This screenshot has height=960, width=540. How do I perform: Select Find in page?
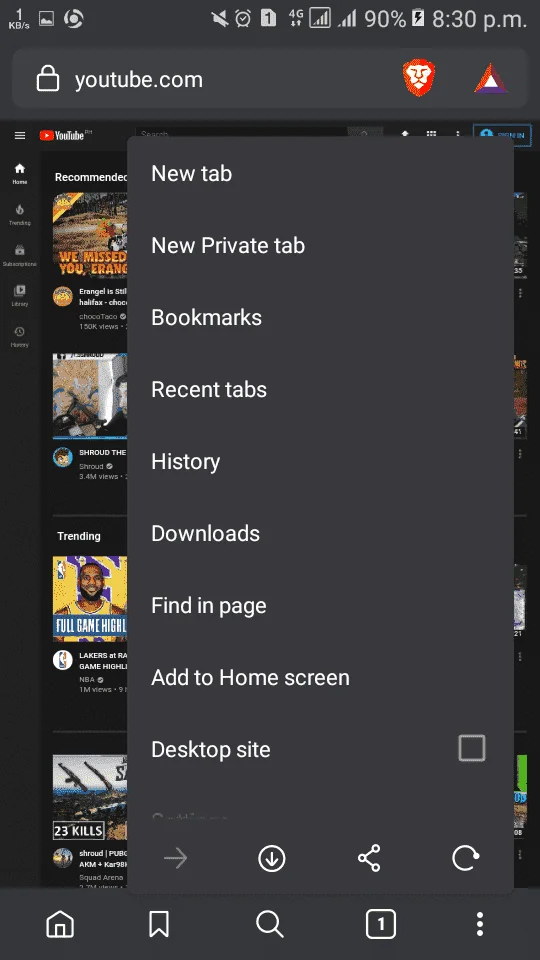320,606
